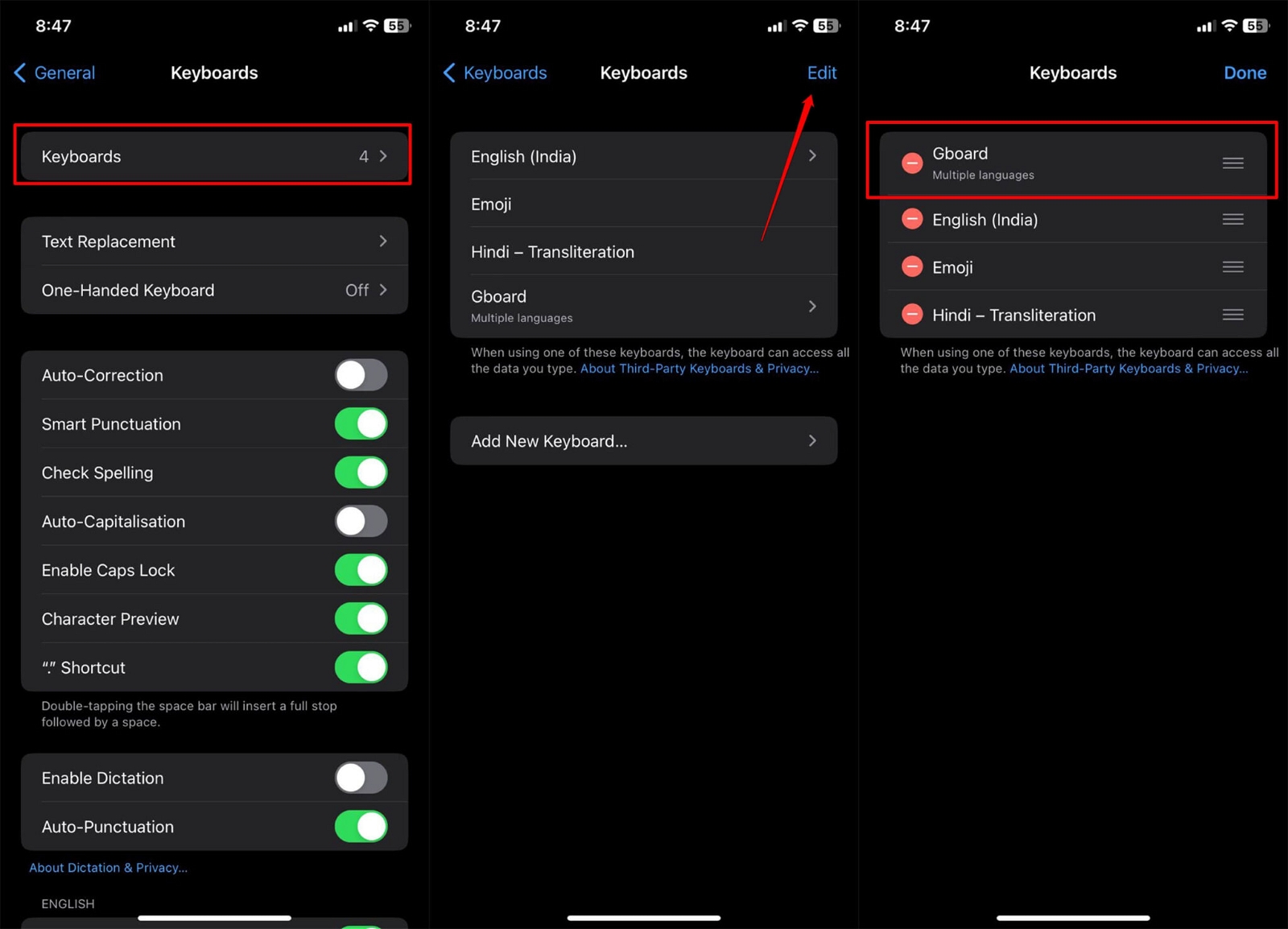1288x929 pixels.
Task: Enable the Dictation switch
Action: [x=361, y=778]
